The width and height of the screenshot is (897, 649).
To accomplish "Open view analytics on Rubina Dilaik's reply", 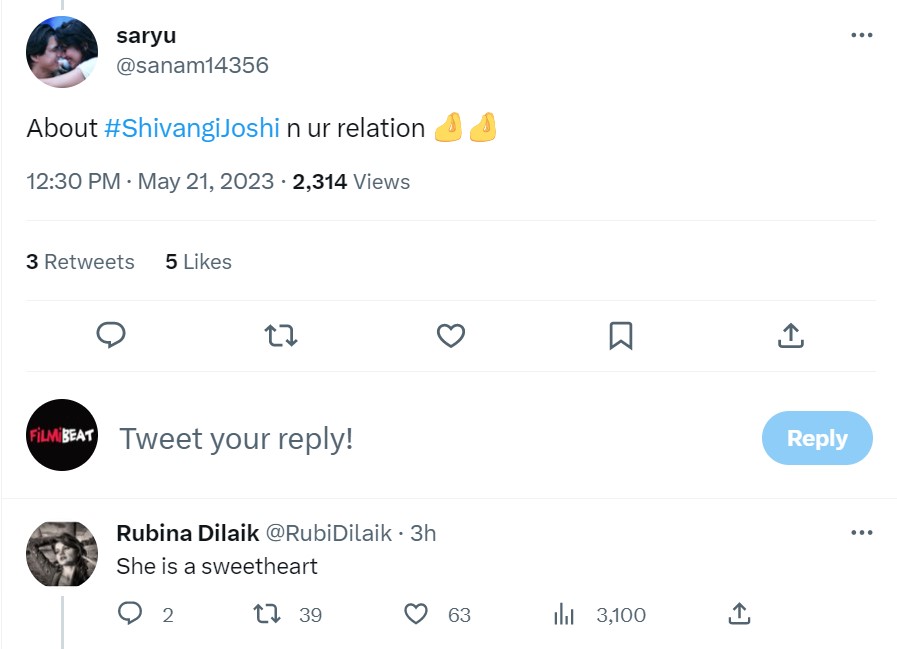I will 566,614.
